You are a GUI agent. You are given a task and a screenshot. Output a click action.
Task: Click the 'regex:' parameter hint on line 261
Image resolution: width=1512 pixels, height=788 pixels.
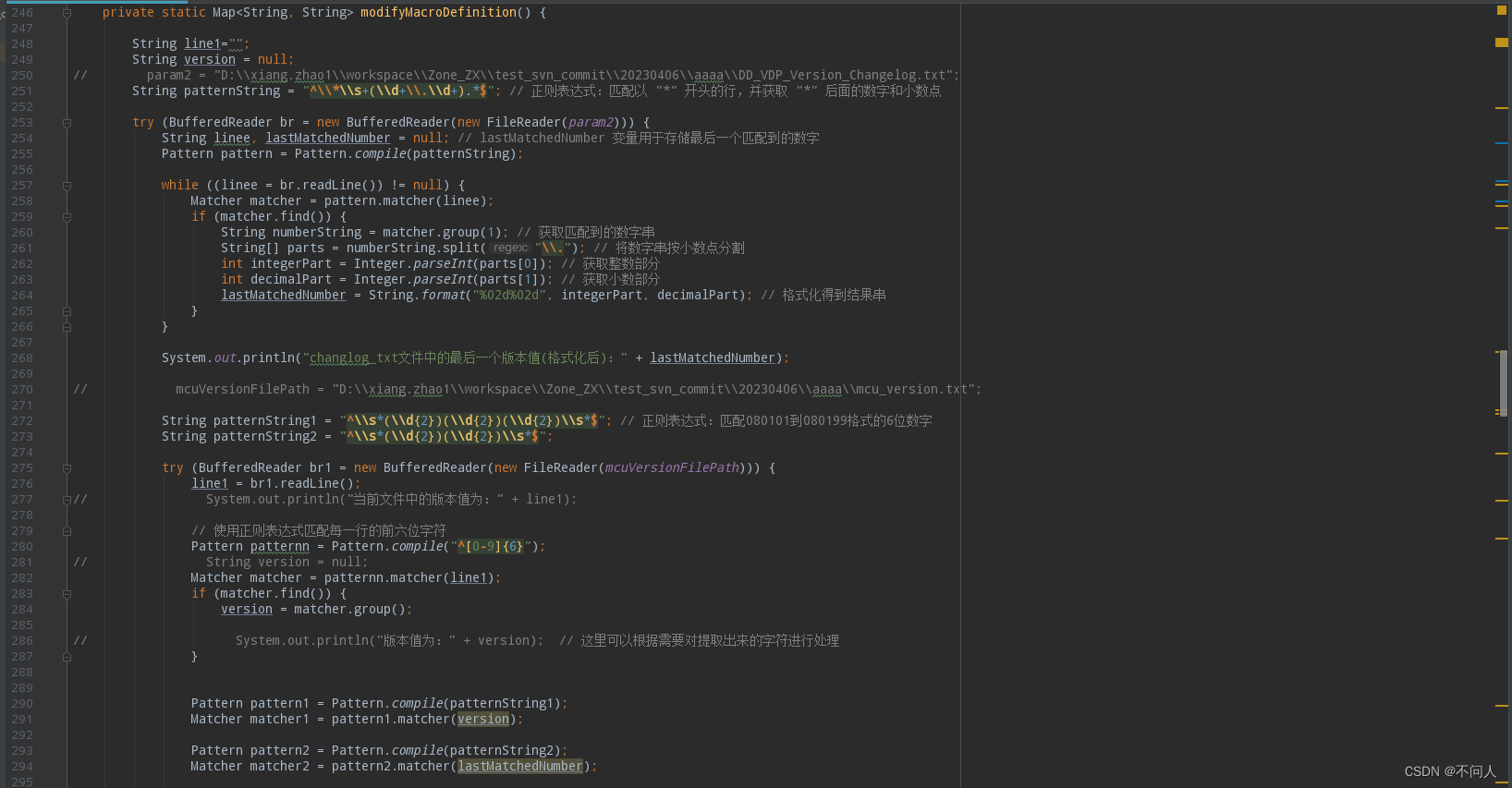click(x=510, y=248)
